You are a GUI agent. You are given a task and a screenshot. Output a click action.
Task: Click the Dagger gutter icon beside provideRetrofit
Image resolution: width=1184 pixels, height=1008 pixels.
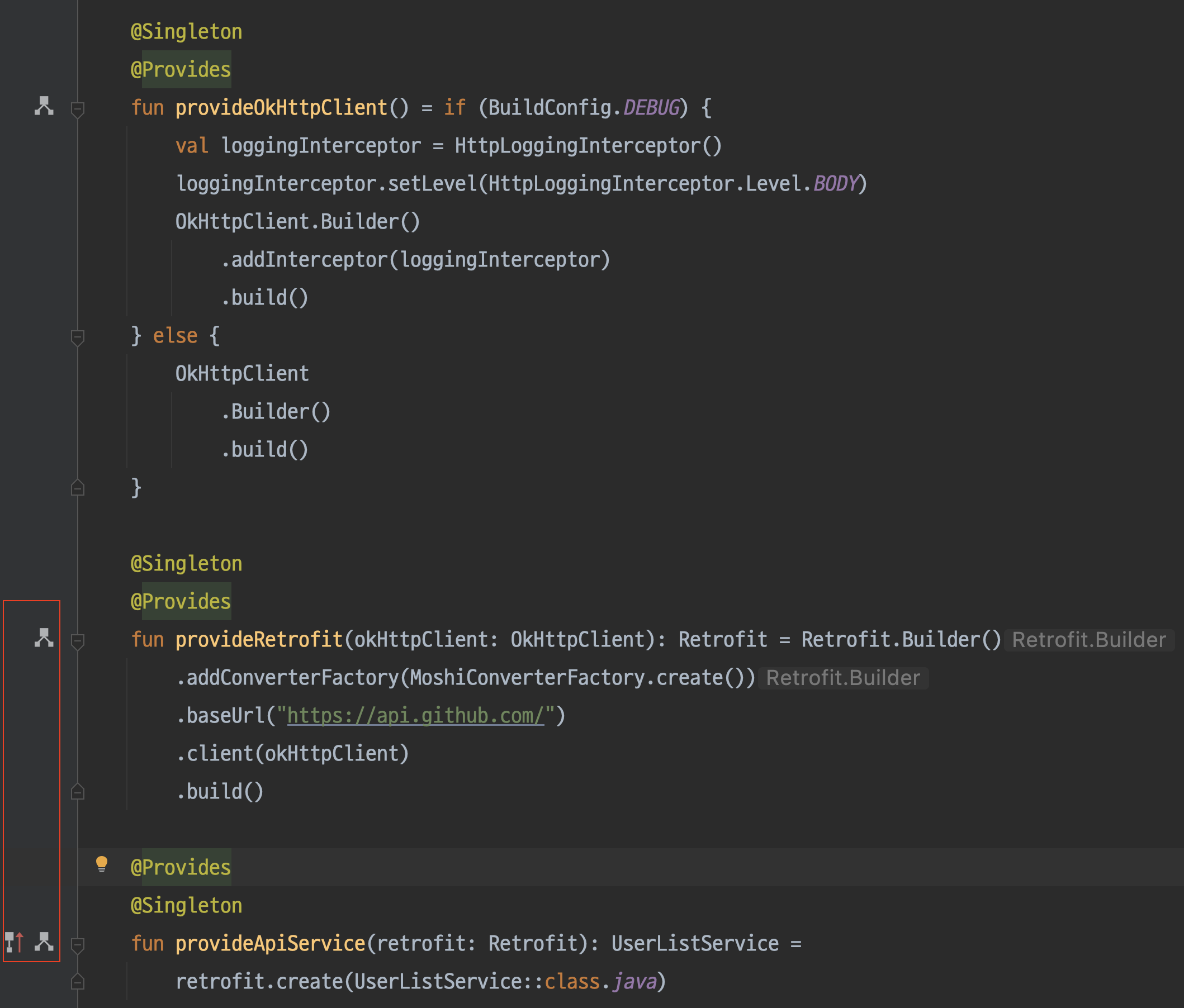(44, 638)
